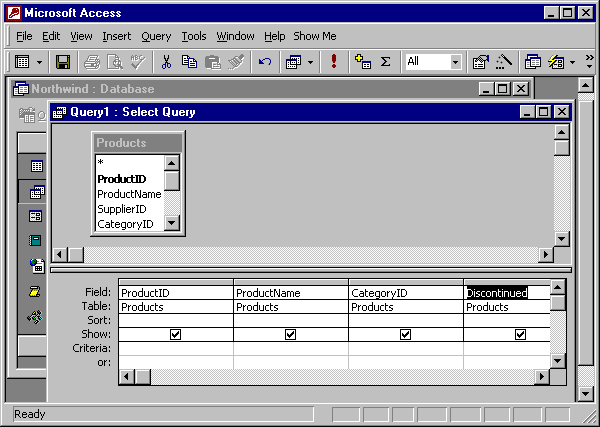Click or row cell under ProductID column
The height and width of the screenshot is (427, 600).
(176, 362)
